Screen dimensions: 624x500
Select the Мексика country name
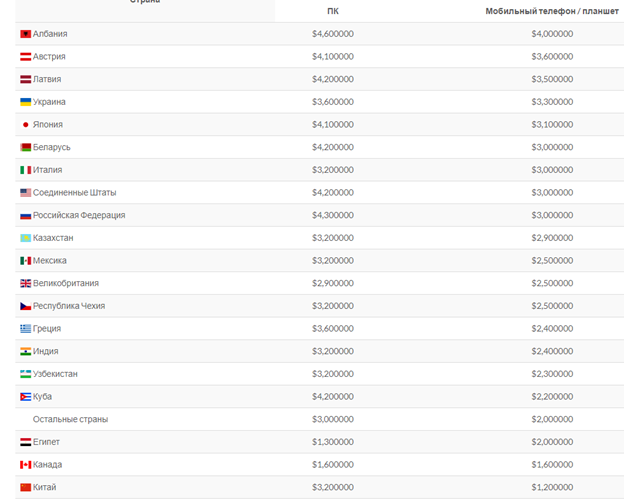tap(49, 261)
